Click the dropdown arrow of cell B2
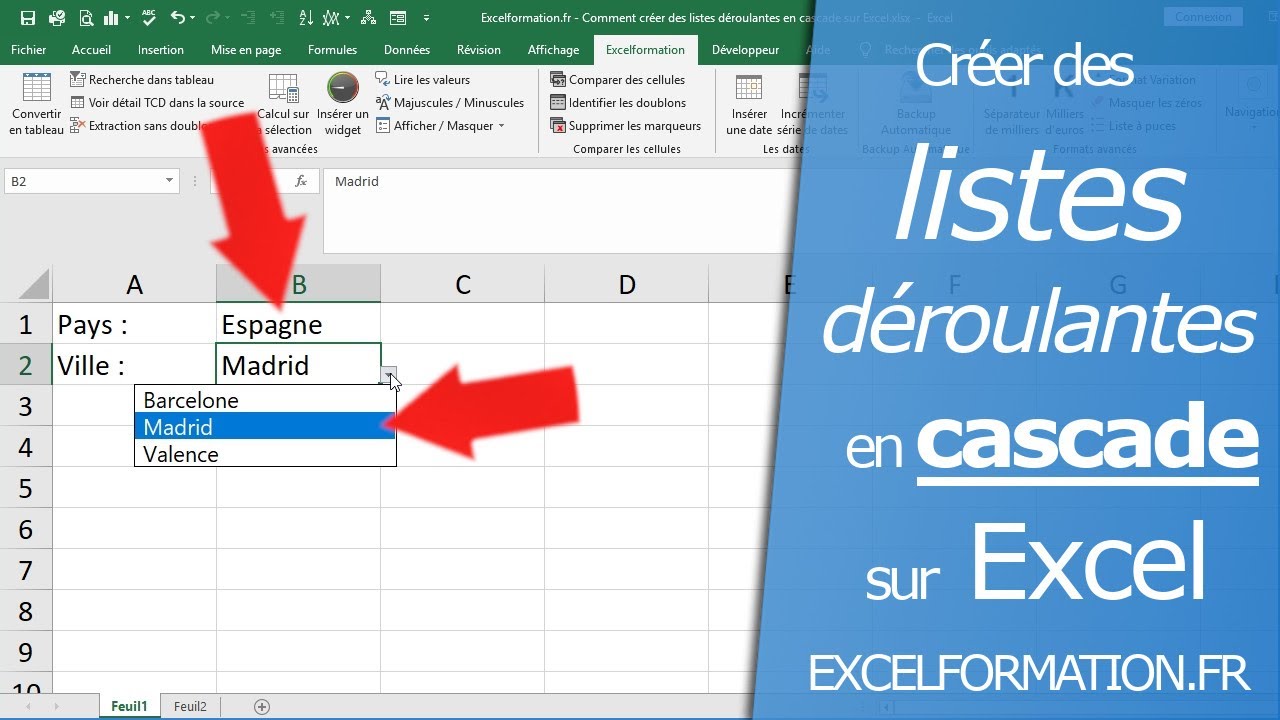The image size is (1280, 720). pyautogui.click(x=389, y=376)
